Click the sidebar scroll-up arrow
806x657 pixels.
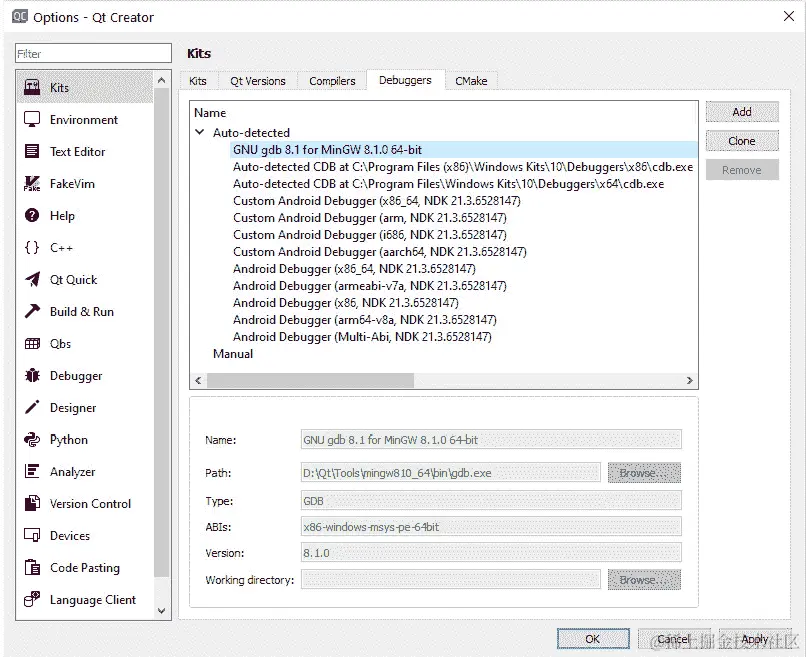[x=161, y=80]
